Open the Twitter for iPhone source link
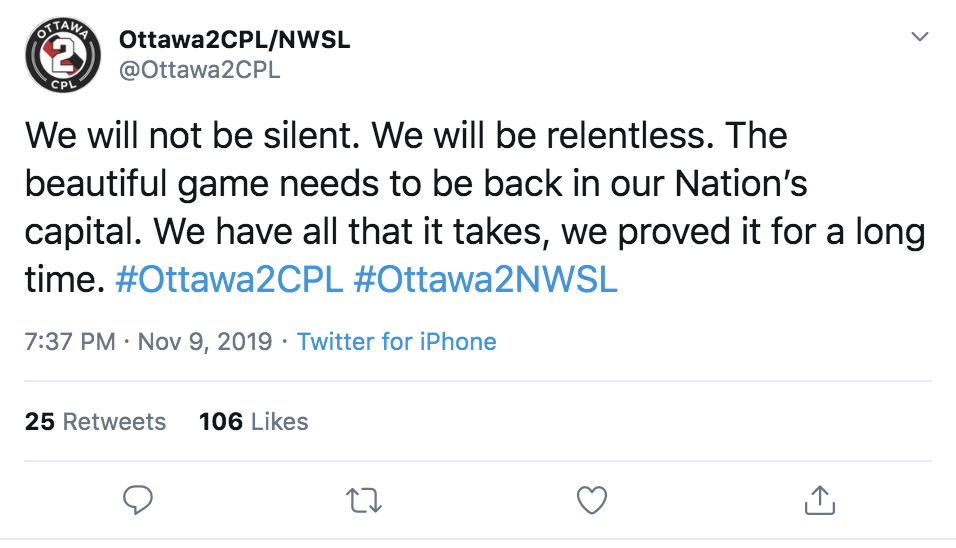This screenshot has height=548, width=956. pyautogui.click(x=396, y=341)
